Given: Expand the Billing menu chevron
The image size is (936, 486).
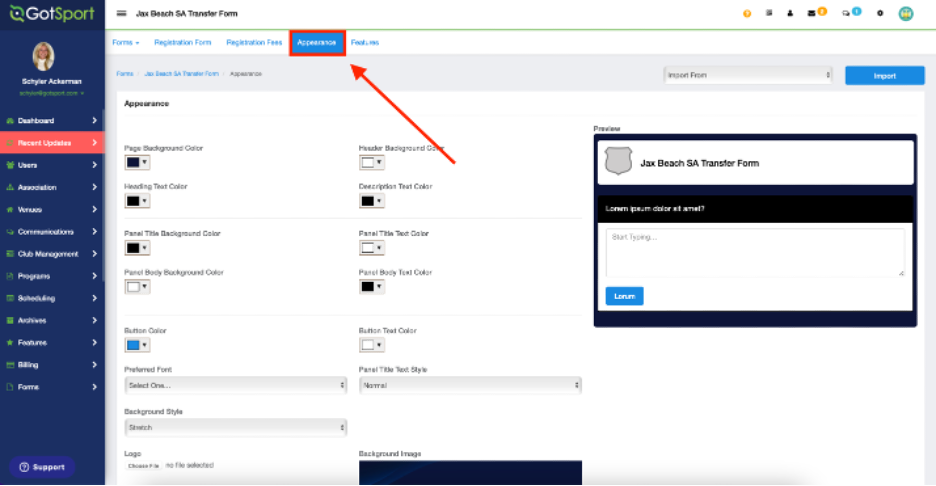Looking at the screenshot, I should [94, 365].
